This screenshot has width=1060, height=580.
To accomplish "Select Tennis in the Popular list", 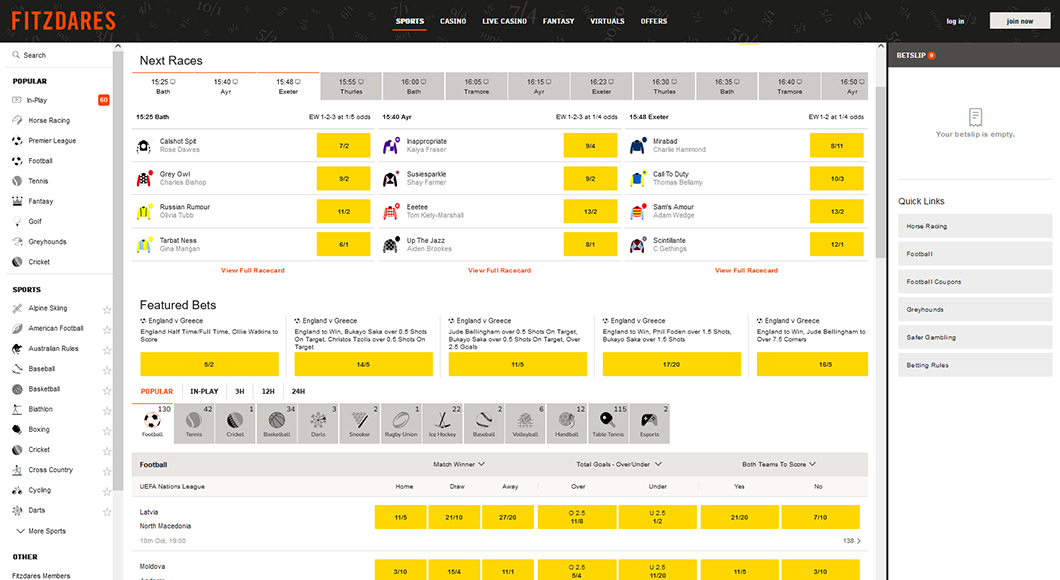I will (38, 181).
